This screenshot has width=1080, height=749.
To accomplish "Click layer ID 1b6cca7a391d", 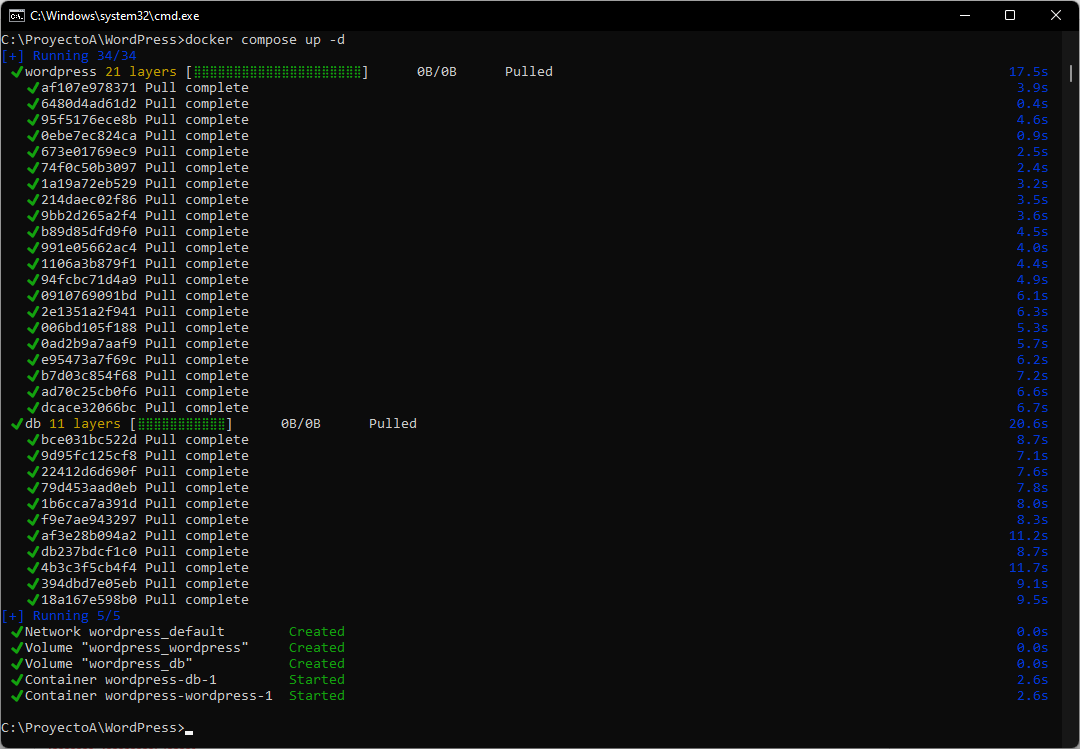I will 89,504.
